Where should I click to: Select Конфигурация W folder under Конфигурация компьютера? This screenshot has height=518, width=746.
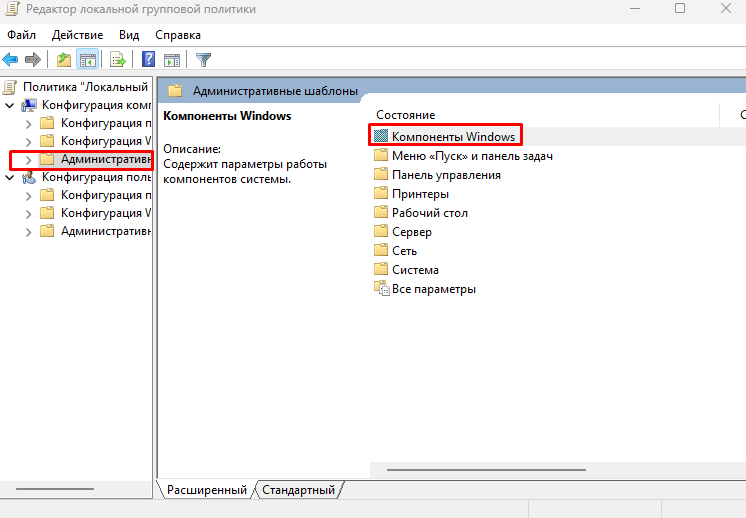[95, 141]
